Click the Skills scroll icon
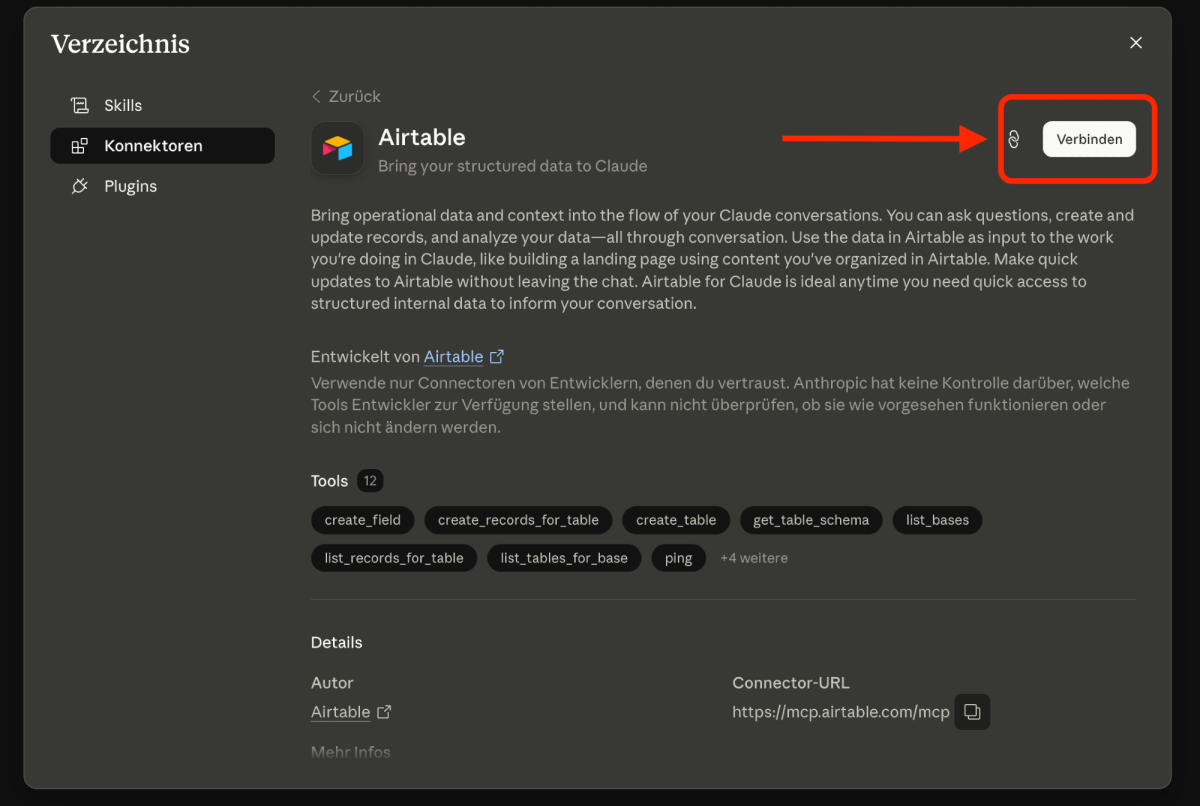 [80, 105]
